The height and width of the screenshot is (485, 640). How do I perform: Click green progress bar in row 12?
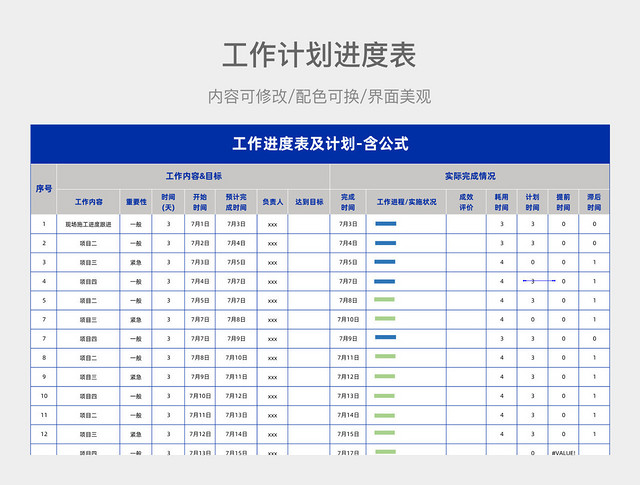[x=384, y=433]
